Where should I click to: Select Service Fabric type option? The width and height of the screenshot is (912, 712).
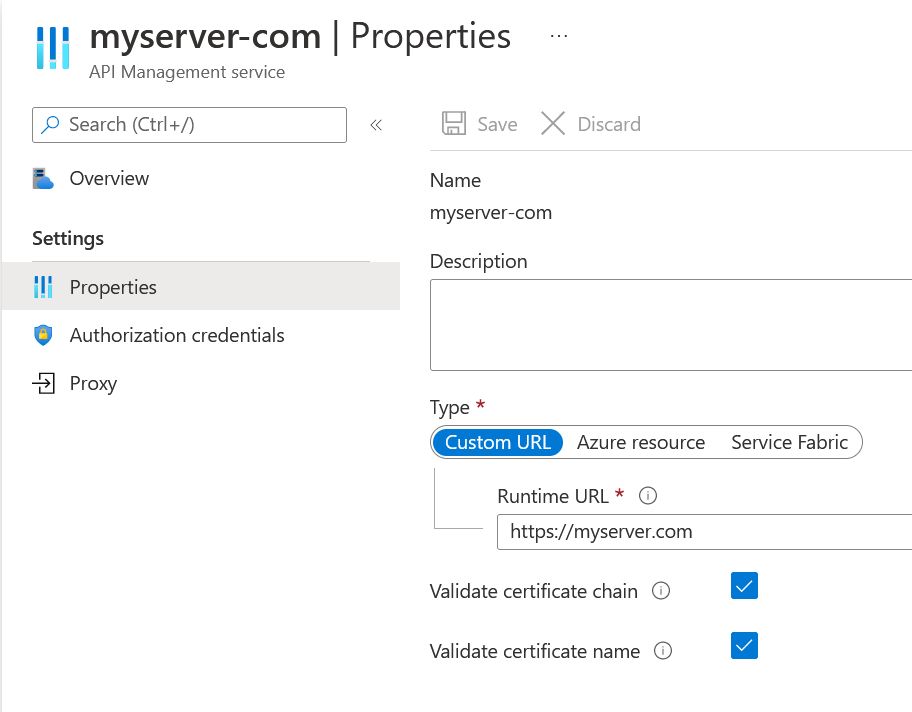click(789, 442)
